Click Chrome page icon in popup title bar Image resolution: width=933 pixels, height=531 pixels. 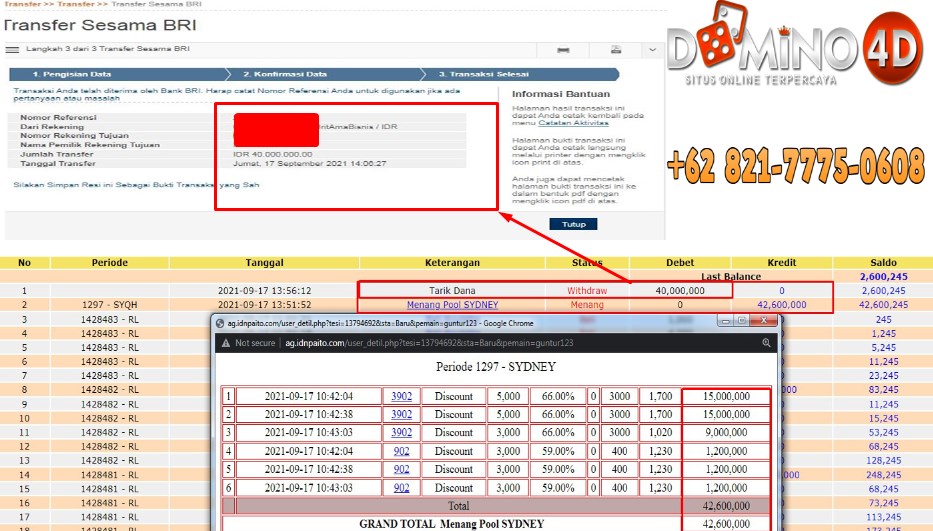[x=220, y=323]
